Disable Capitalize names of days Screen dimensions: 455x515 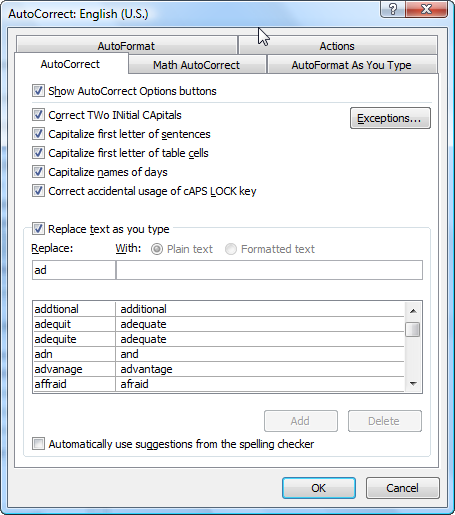[x=38, y=172]
